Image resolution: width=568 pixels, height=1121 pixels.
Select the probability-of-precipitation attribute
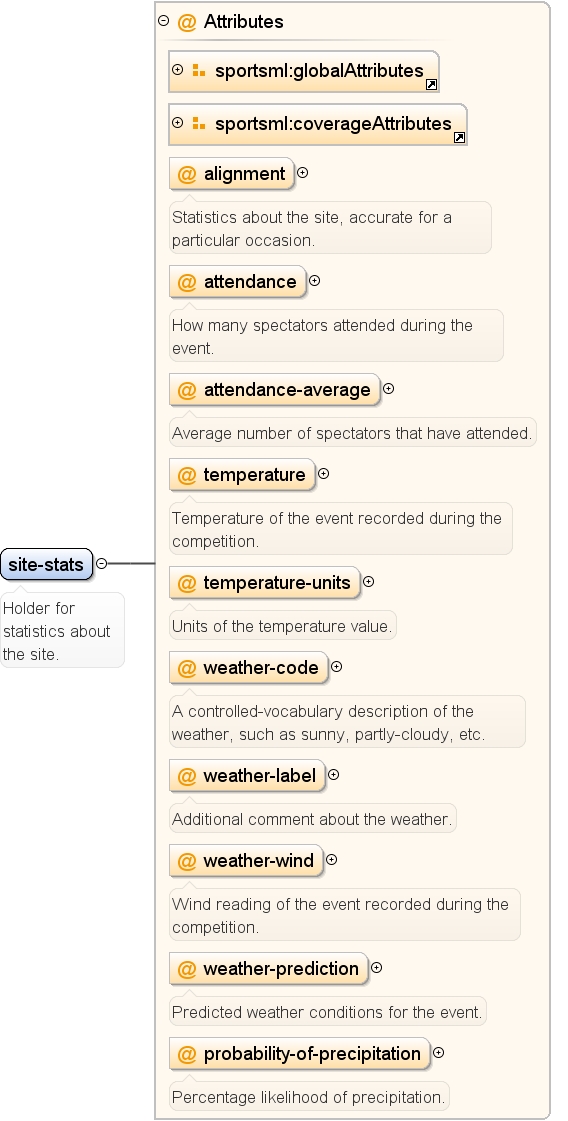(300, 1054)
